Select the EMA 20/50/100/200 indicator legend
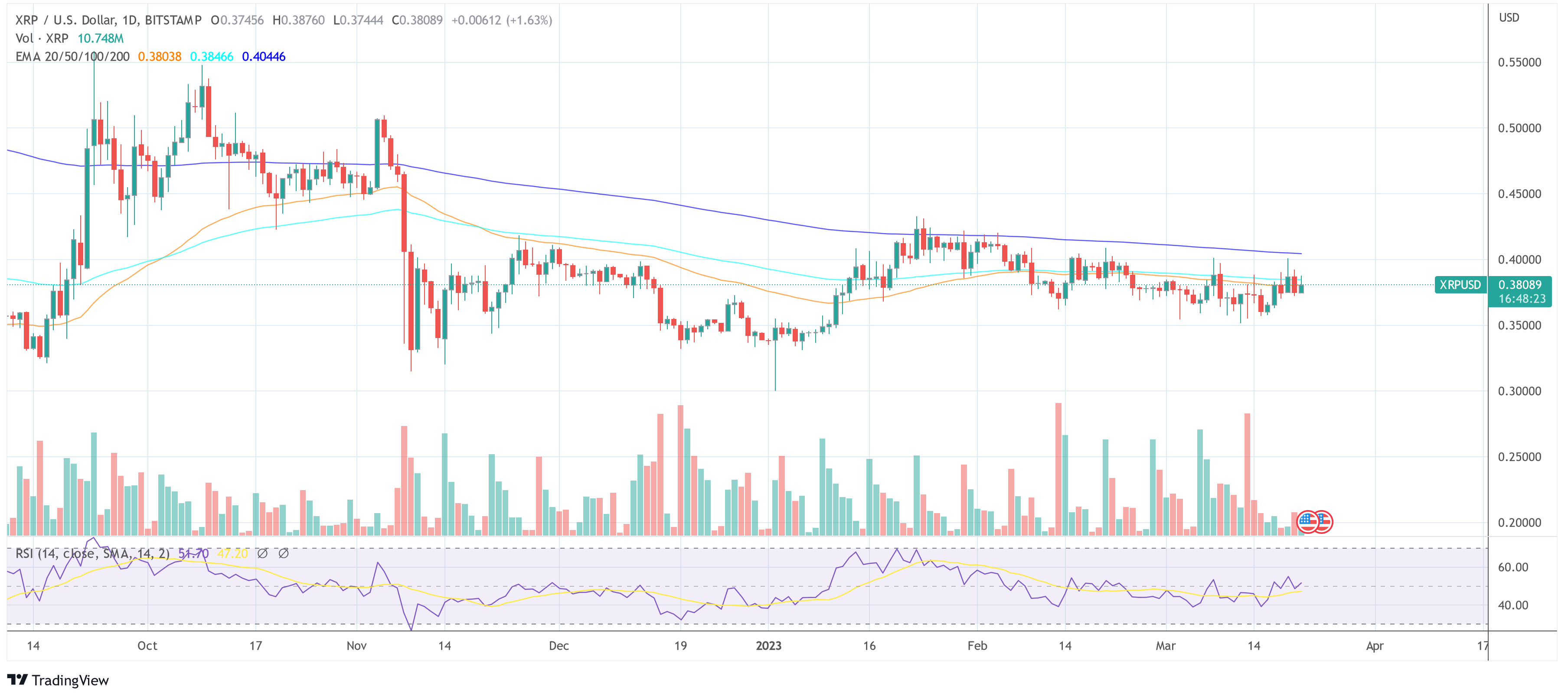Screen dimensions: 1568x699 coord(72,57)
